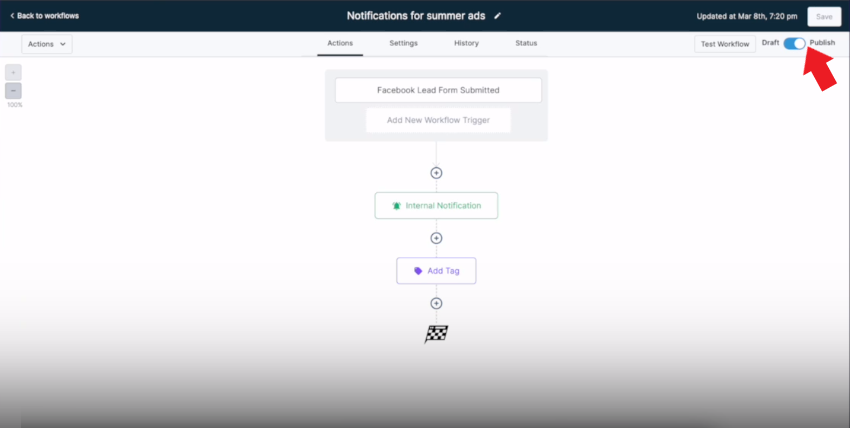Click the pencil icon to rename workflow
850x428 pixels.
coord(498,16)
